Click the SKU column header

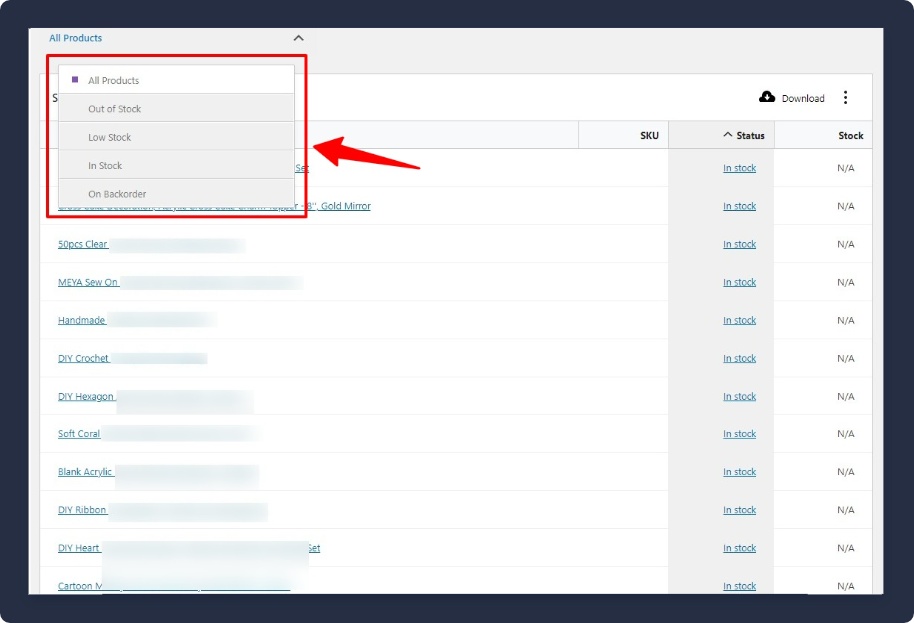pos(649,136)
